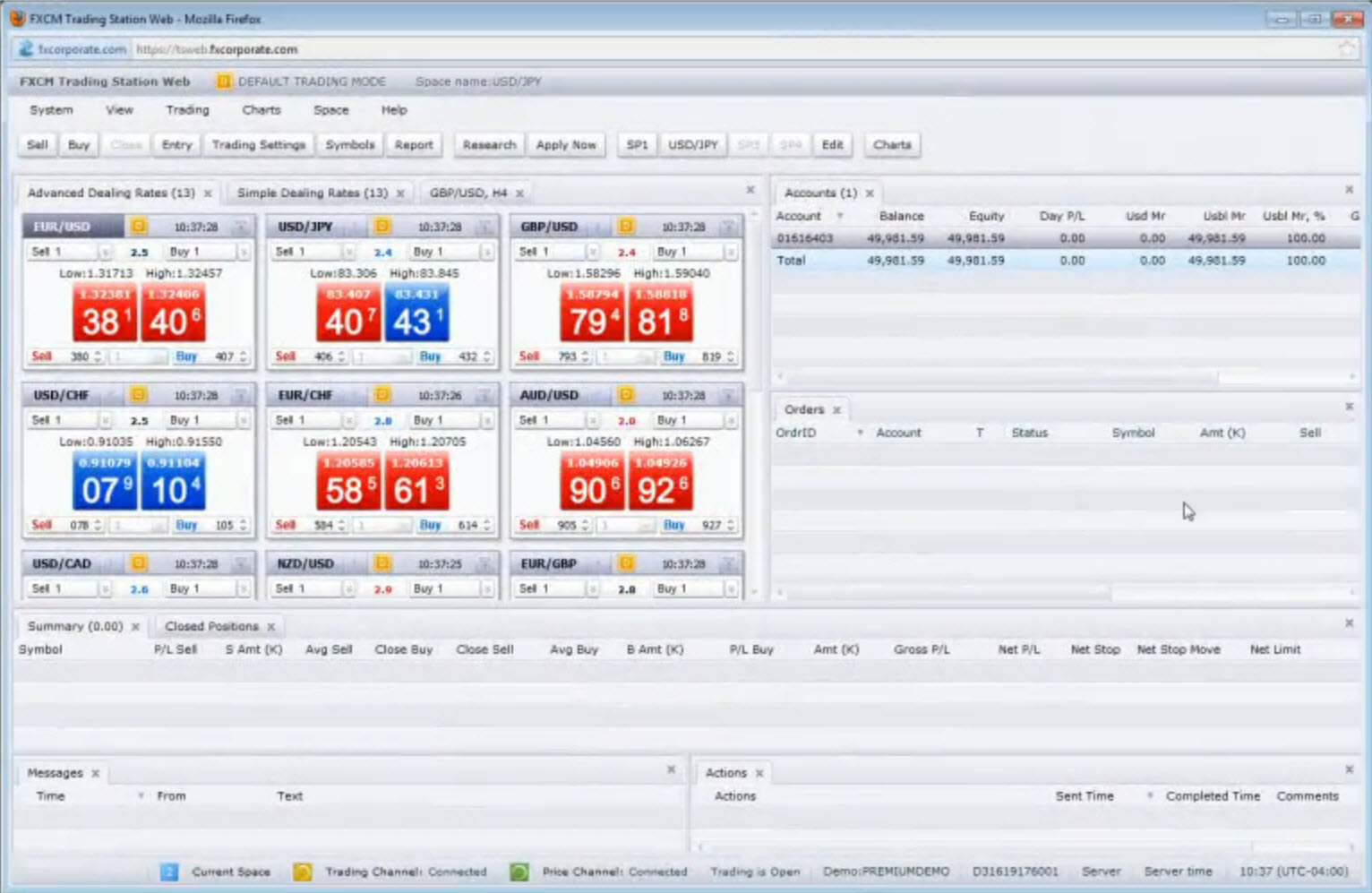Open the Trading menu
The height and width of the screenshot is (893, 1372).
[187, 110]
